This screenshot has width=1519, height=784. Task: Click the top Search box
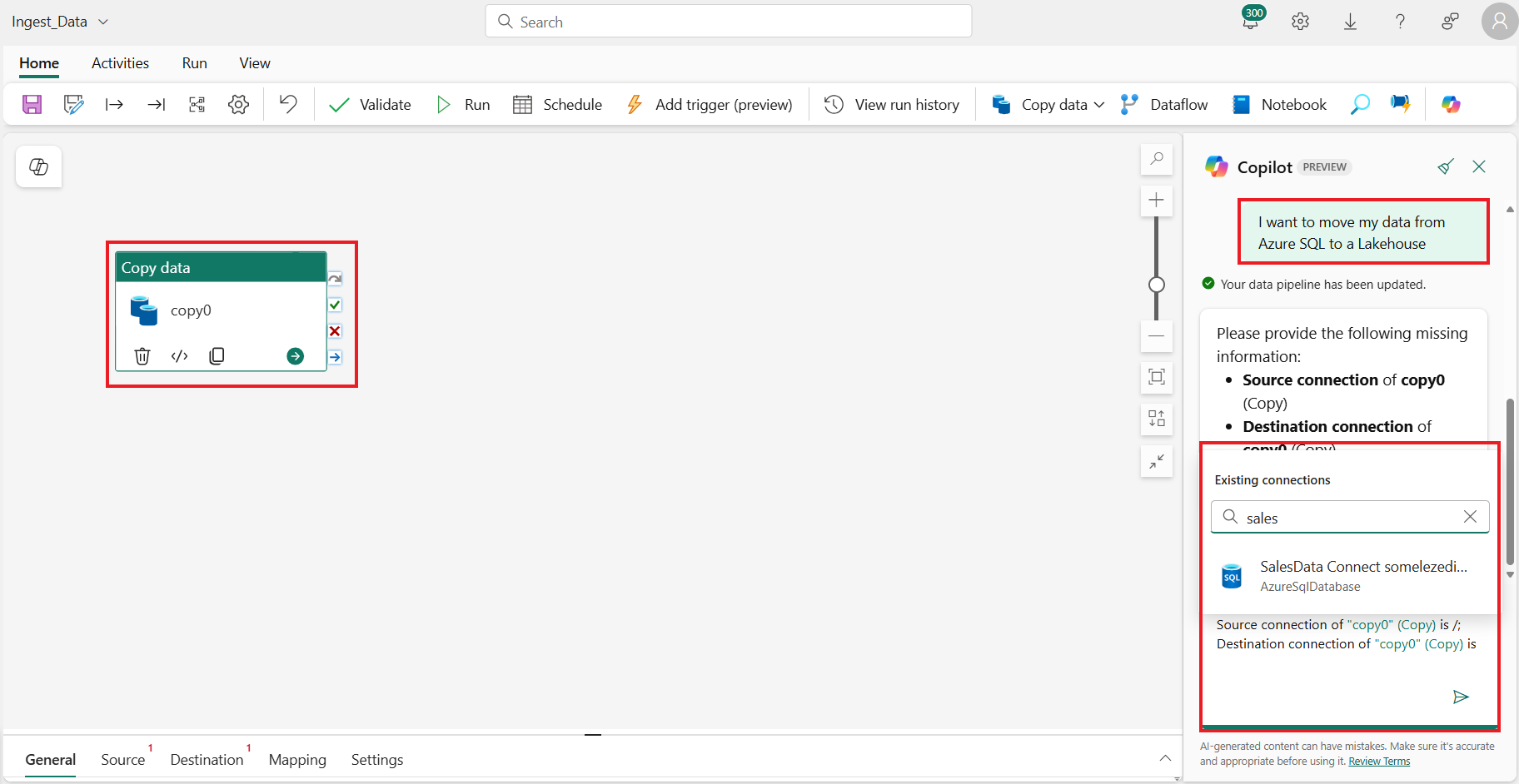coord(729,22)
